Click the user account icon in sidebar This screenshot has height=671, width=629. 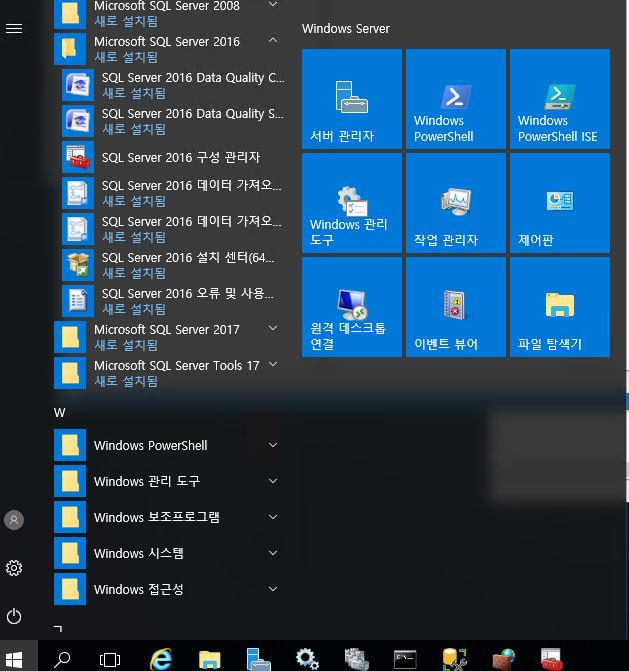[14, 520]
